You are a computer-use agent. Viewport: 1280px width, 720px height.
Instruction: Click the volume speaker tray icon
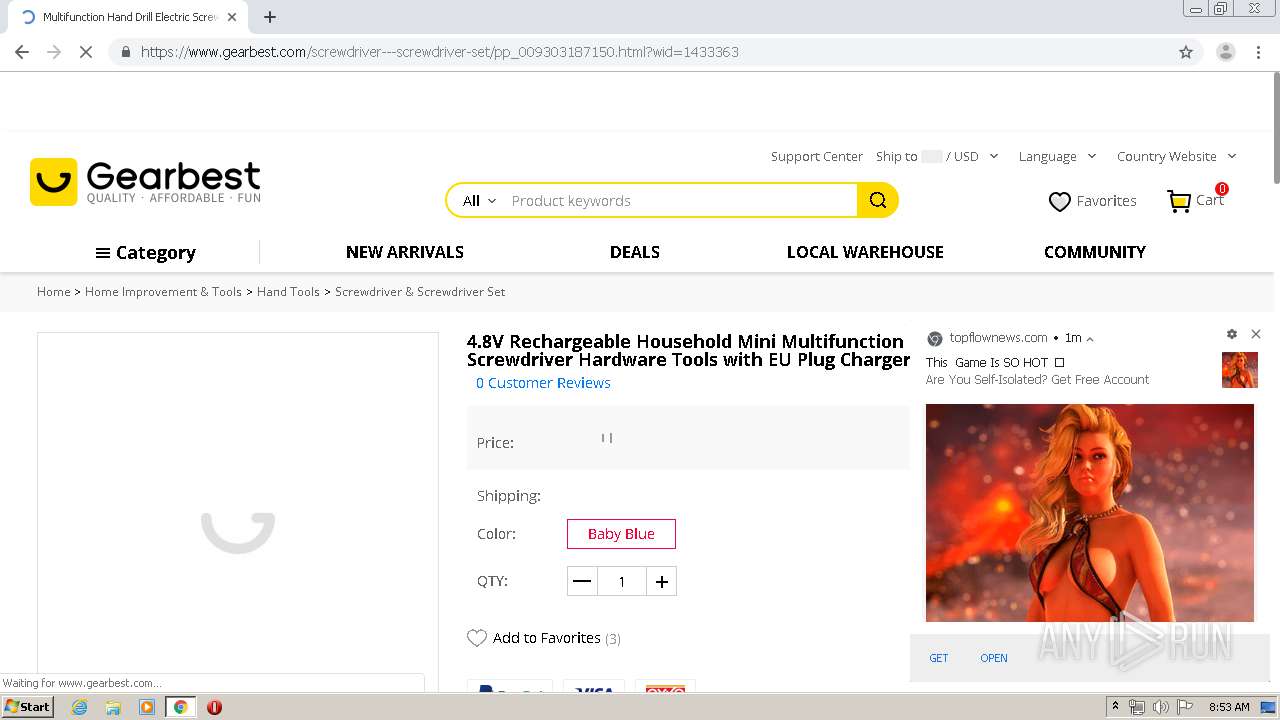[1161, 707]
